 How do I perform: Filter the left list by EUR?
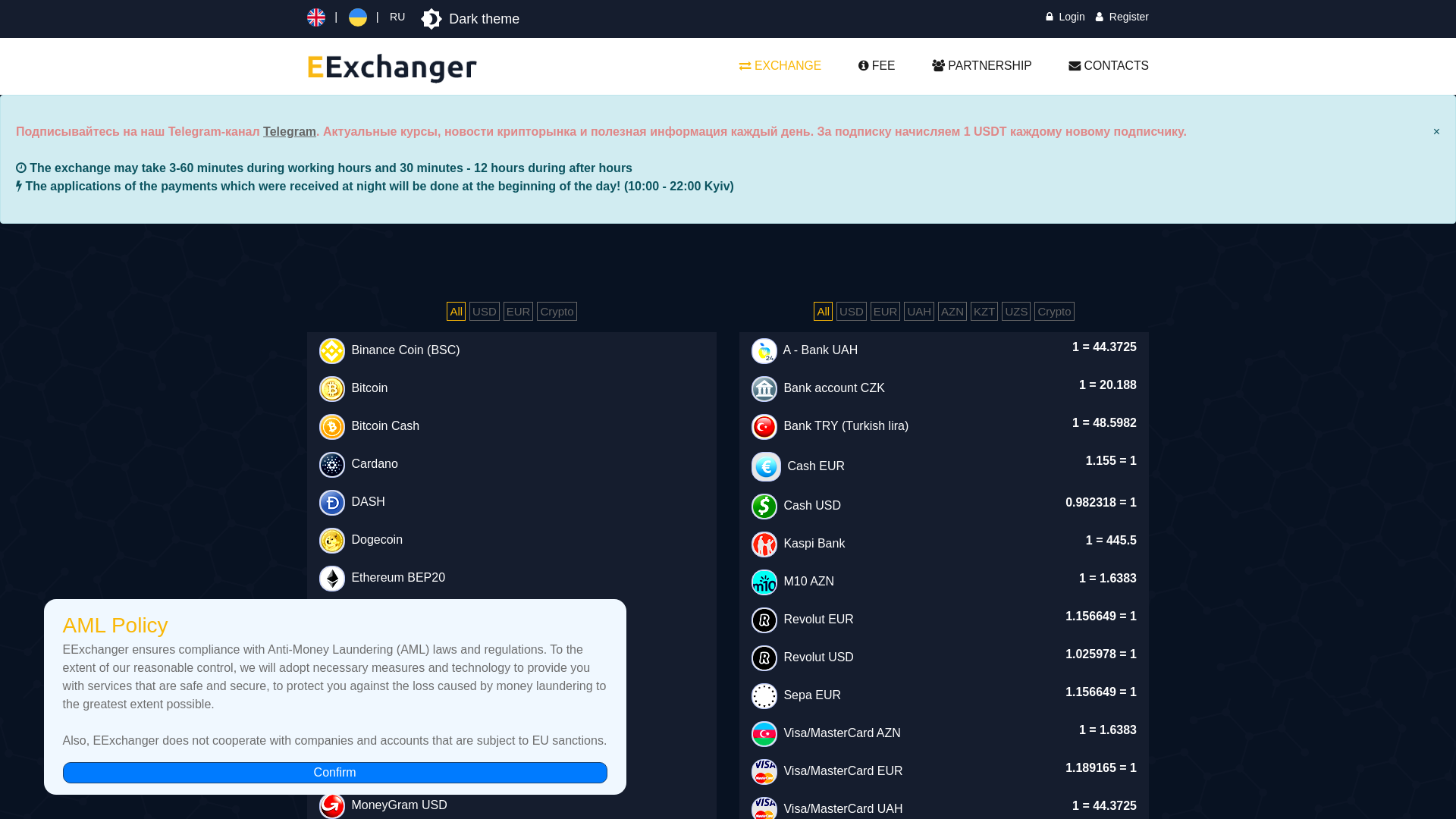point(519,312)
